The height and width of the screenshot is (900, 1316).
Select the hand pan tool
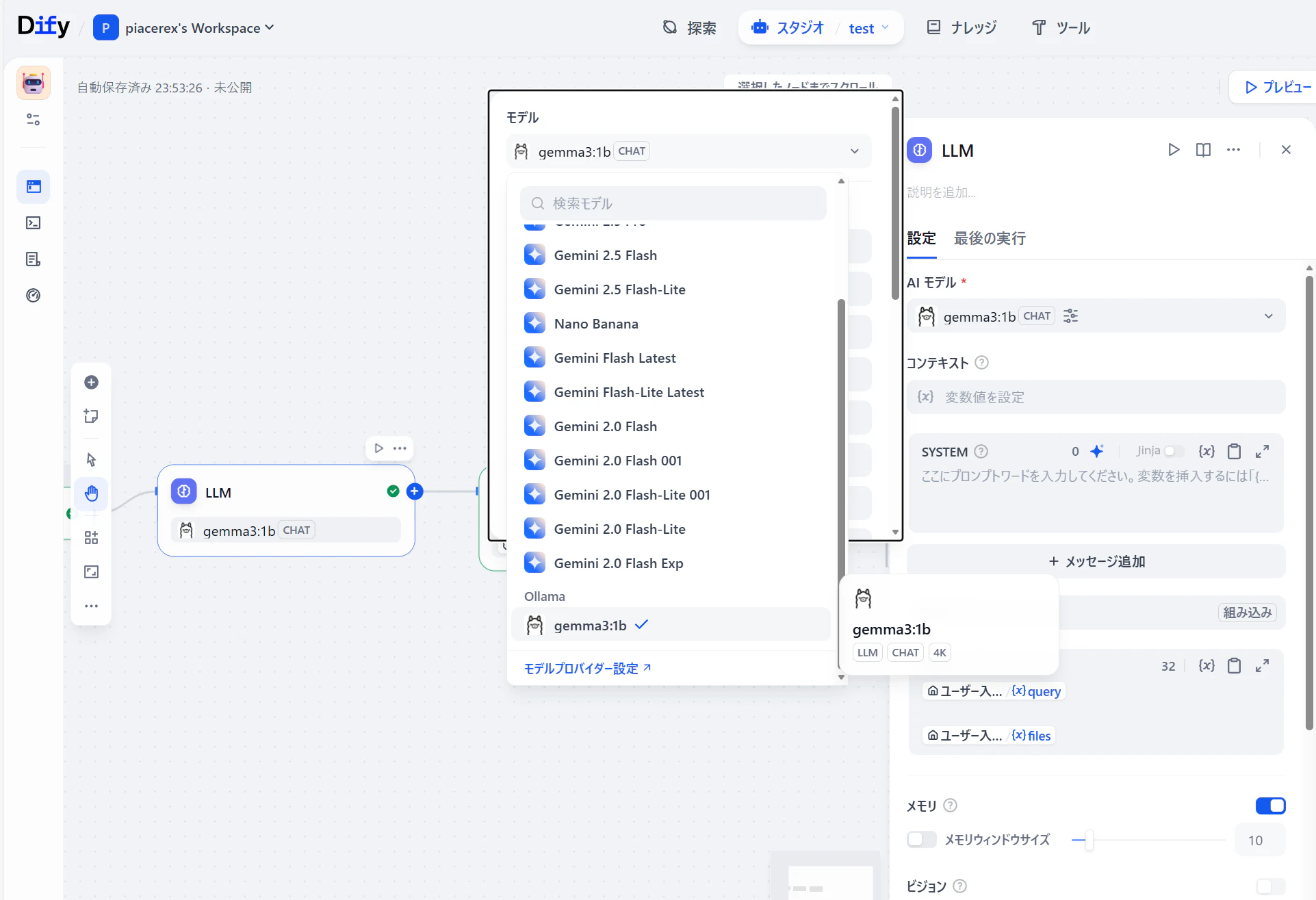(x=91, y=493)
